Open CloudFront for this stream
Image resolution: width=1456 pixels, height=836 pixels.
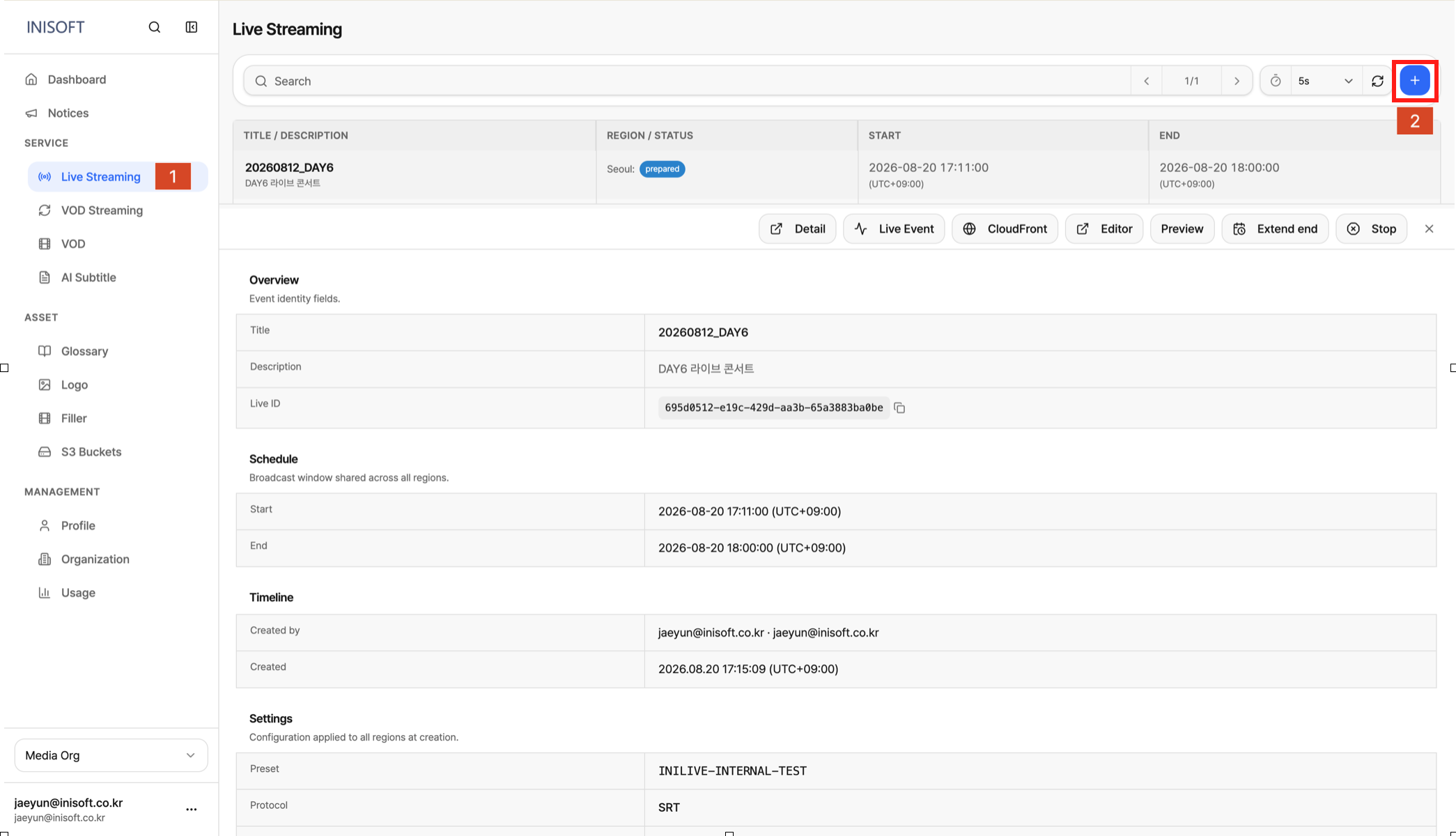1005,229
